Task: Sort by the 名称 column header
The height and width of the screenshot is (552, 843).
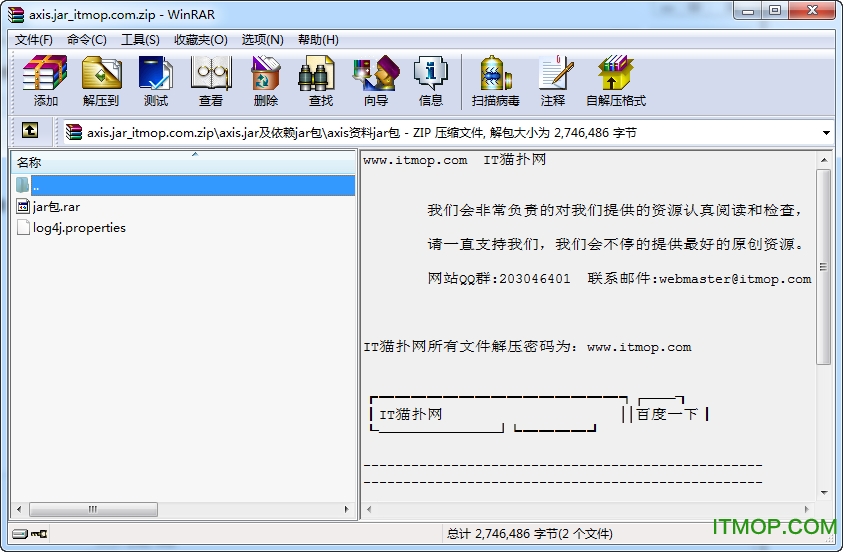Action: (183, 162)
